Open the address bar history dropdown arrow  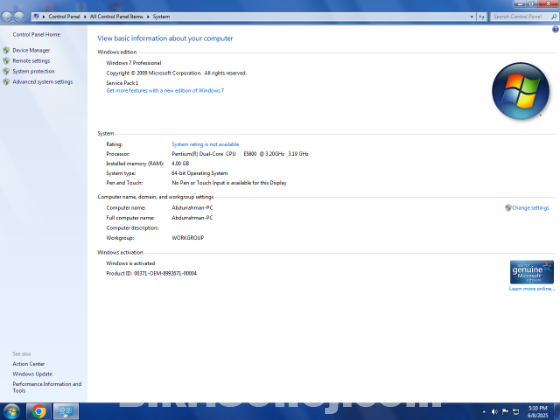click(x=471, y=16)
